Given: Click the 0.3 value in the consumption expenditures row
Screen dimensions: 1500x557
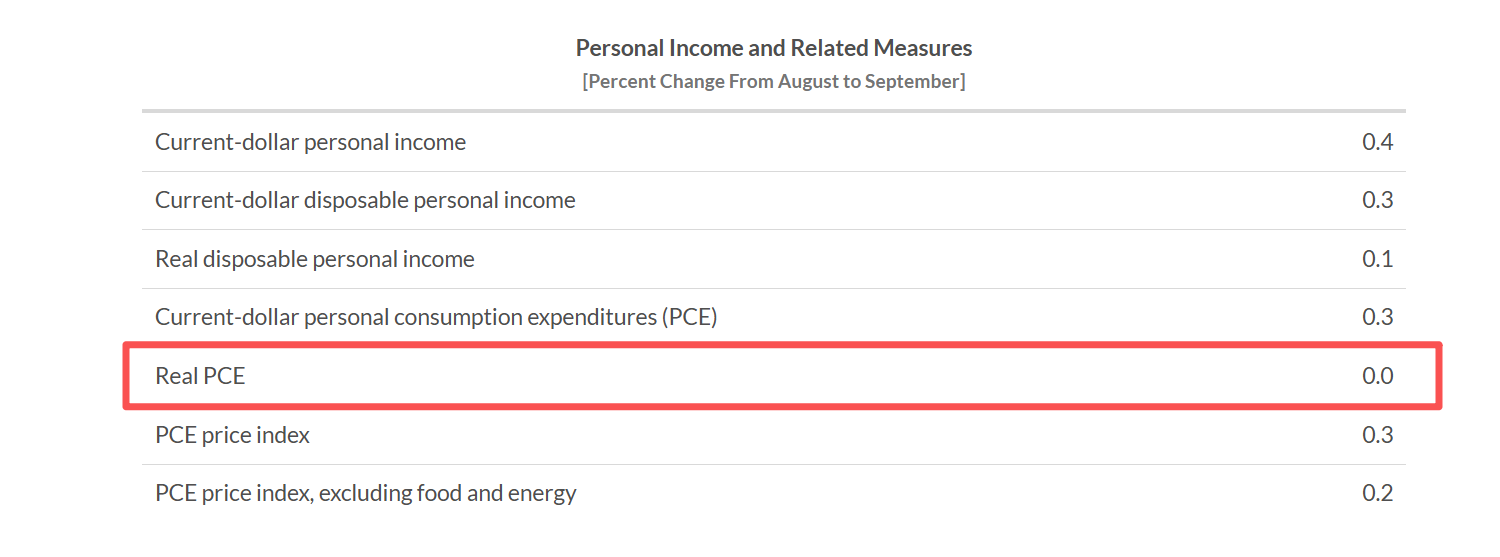Looking at the screenshot, I should (x=1377, y=318).
